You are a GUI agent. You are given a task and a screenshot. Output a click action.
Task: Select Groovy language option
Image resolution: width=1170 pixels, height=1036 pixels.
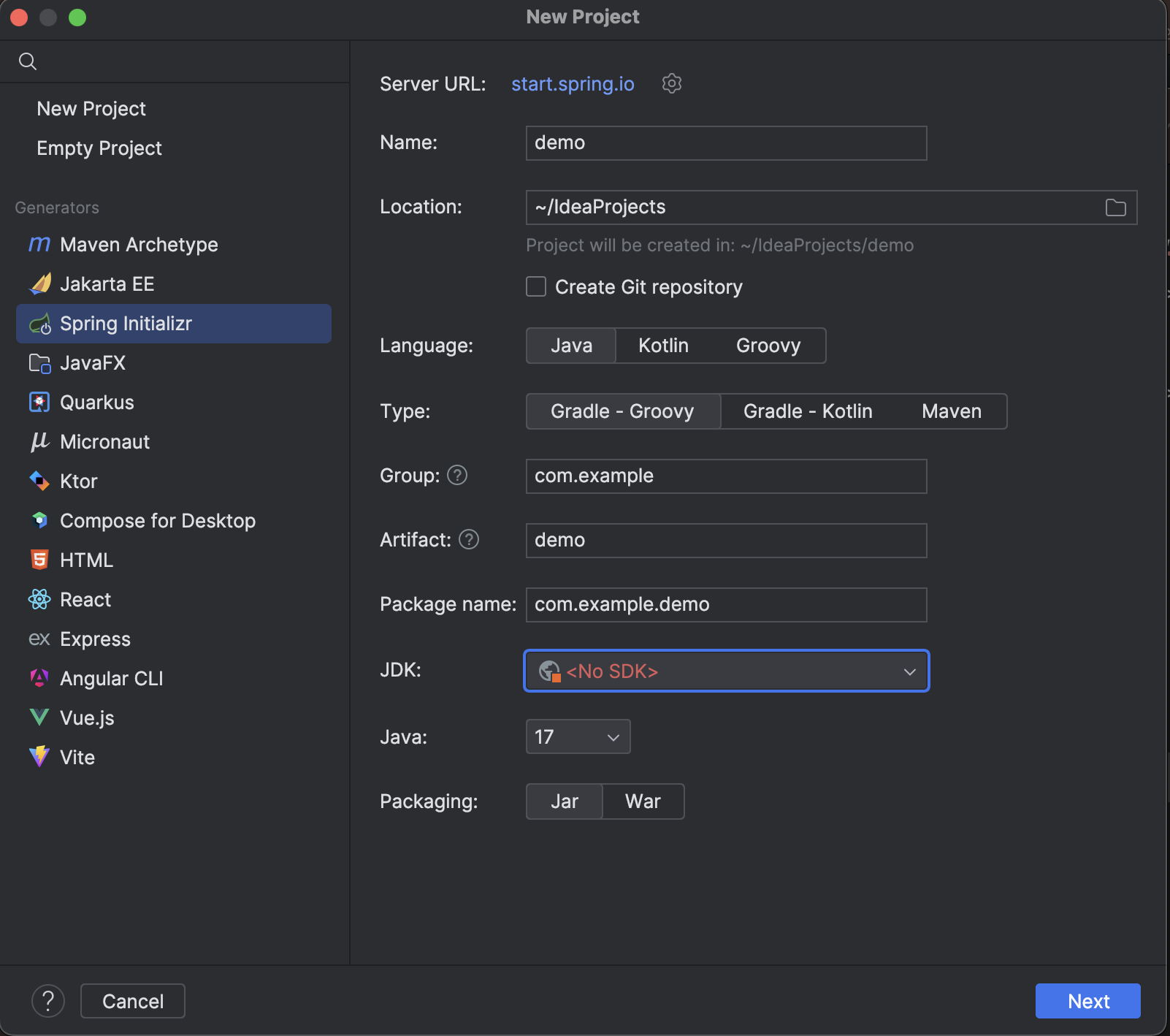pyautogui.click(x=768, y=346)
